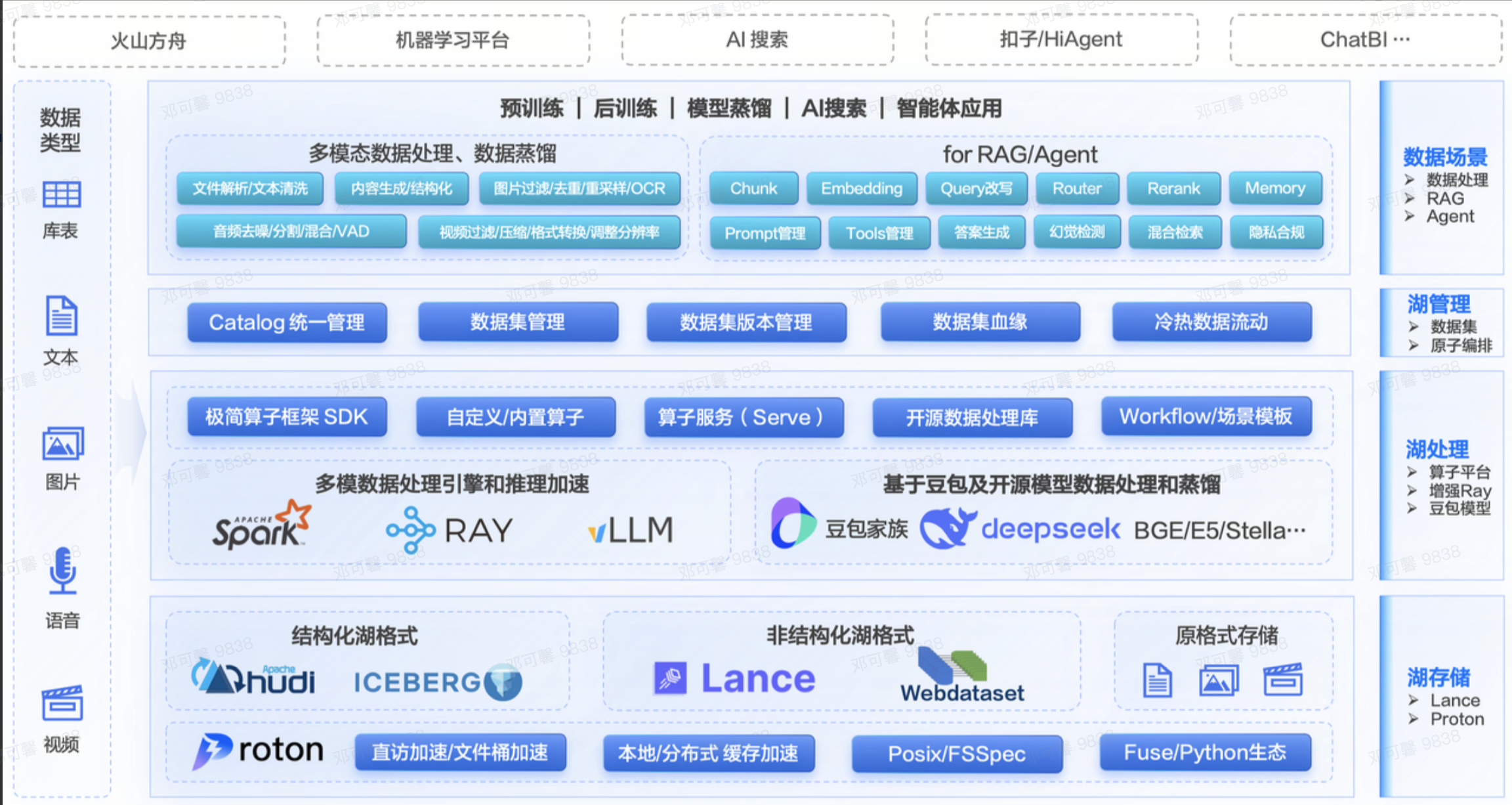Click the 语音 microphone icon

pyautogui.click(x=62, y=571)
